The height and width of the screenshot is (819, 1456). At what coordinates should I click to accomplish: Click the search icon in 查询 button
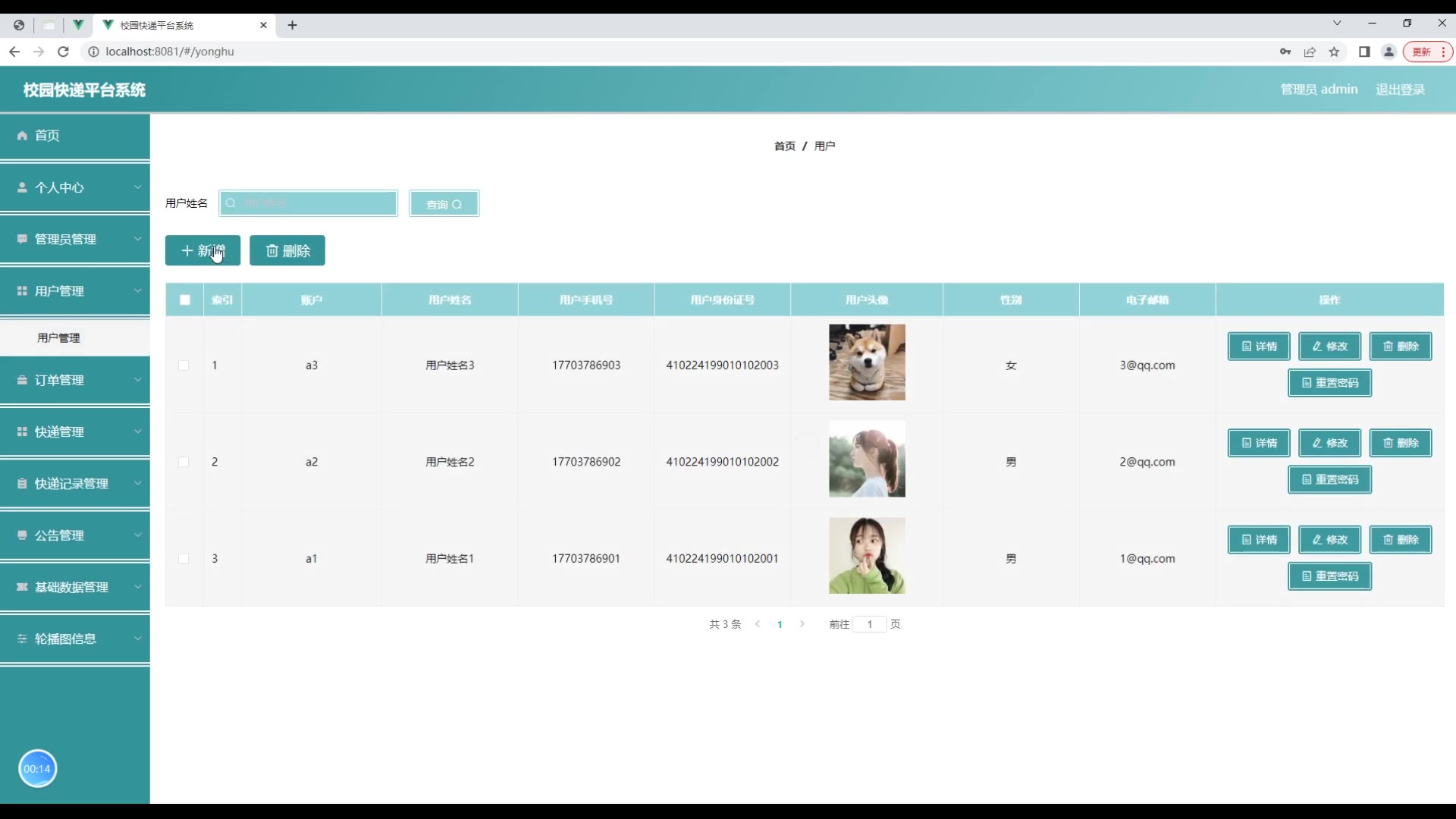point(457,205)
